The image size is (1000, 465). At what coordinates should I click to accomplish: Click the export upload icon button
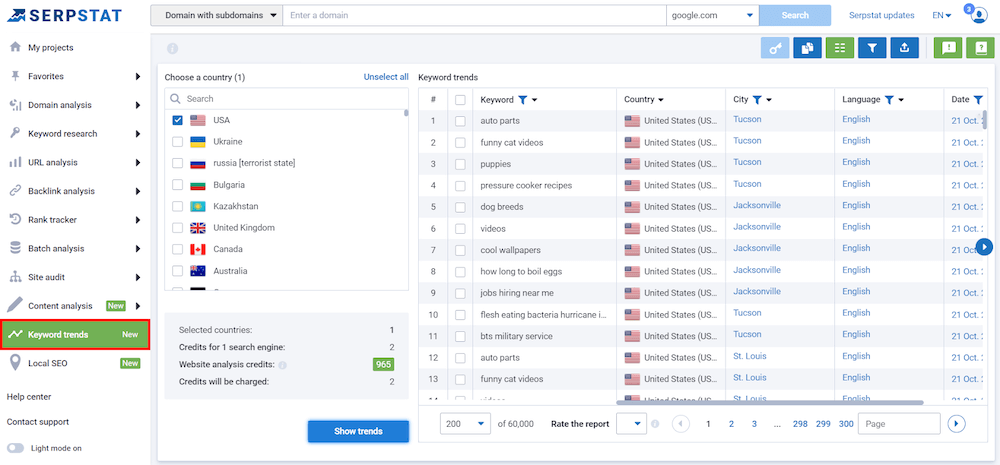pos(904,47)
